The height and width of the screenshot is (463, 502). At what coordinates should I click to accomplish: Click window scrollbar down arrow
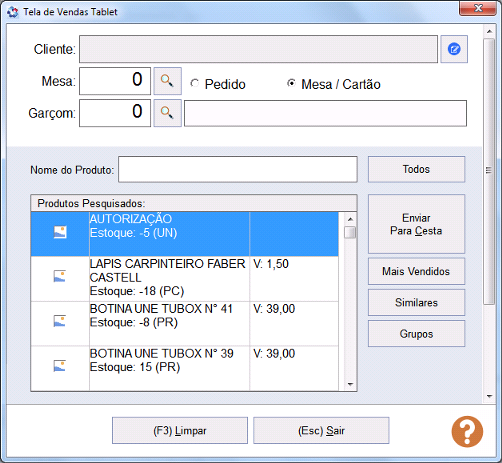[x=489, y=396]
